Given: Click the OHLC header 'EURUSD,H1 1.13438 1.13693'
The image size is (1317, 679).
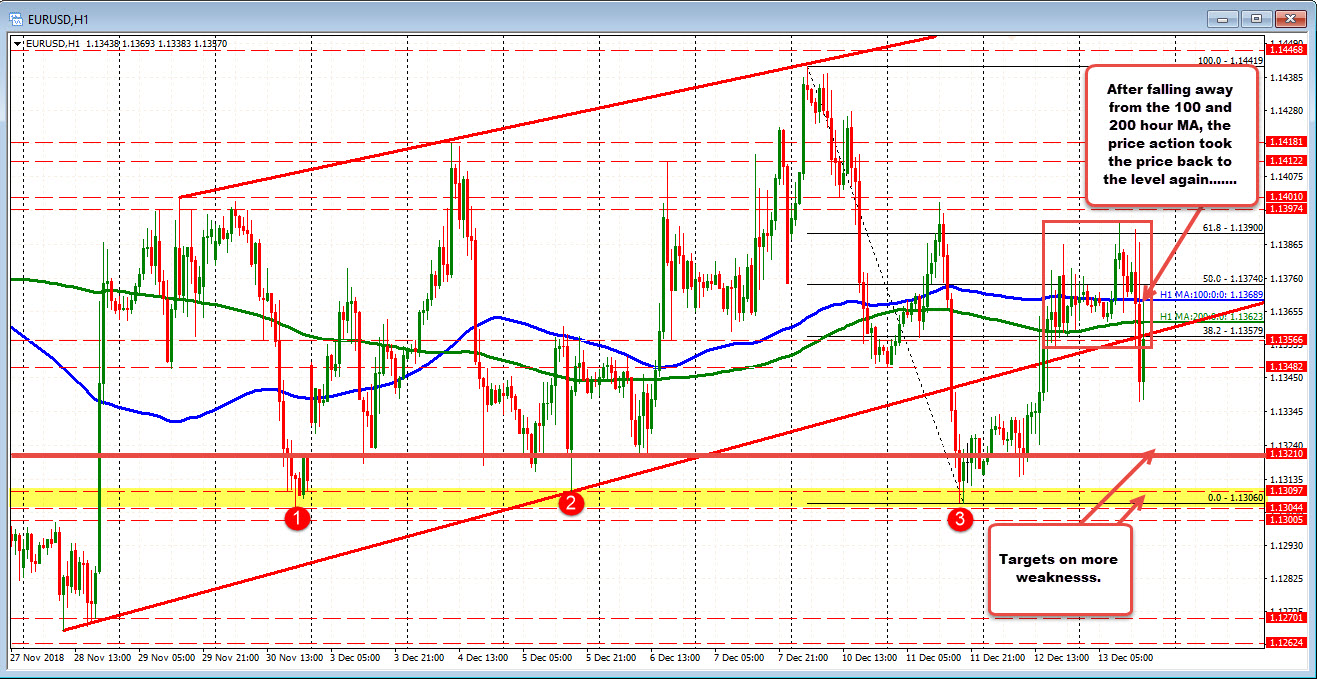Looking at the screenshot, I should [x=93, y=44].
